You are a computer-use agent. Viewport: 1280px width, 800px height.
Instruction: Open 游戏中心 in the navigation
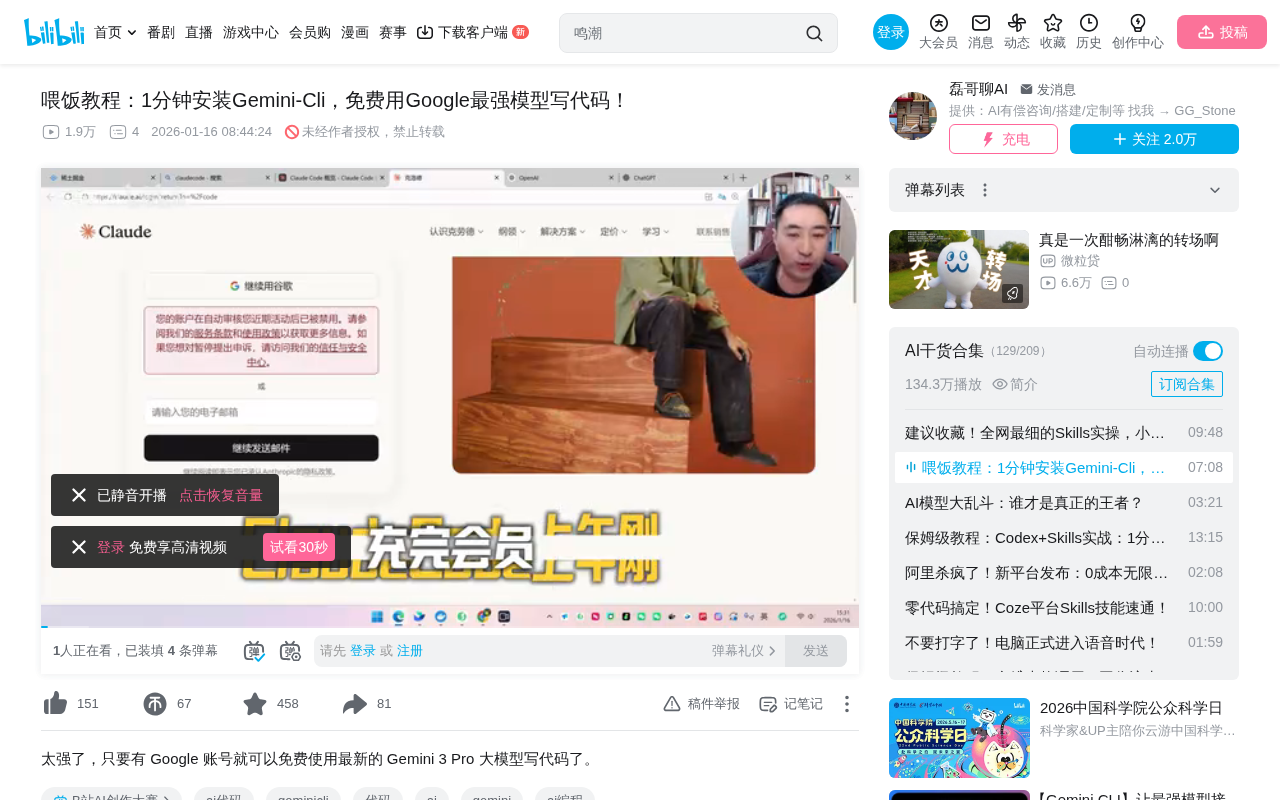pyautogui.click(x=251, y=32)
